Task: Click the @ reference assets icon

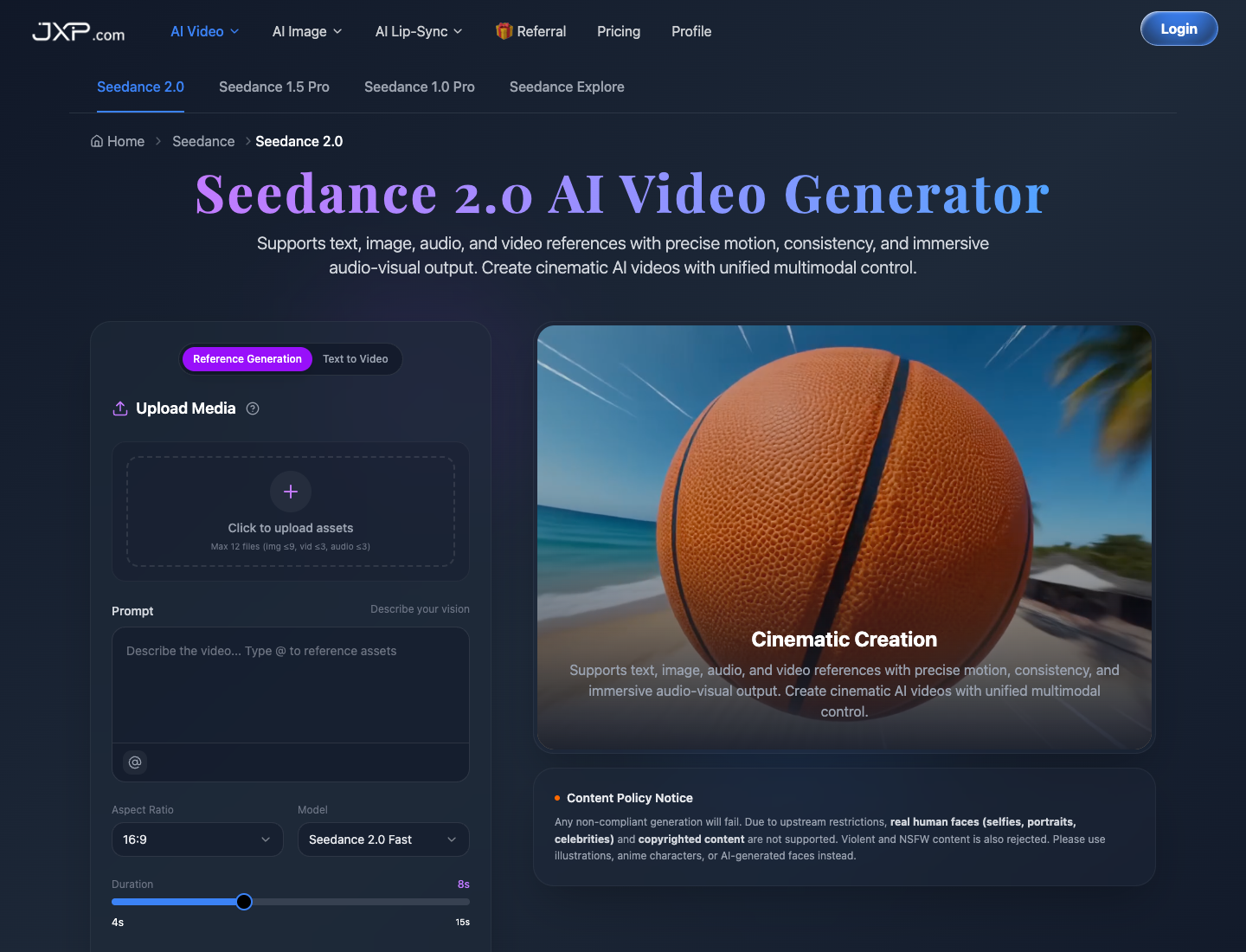Action: pos(135,762)
